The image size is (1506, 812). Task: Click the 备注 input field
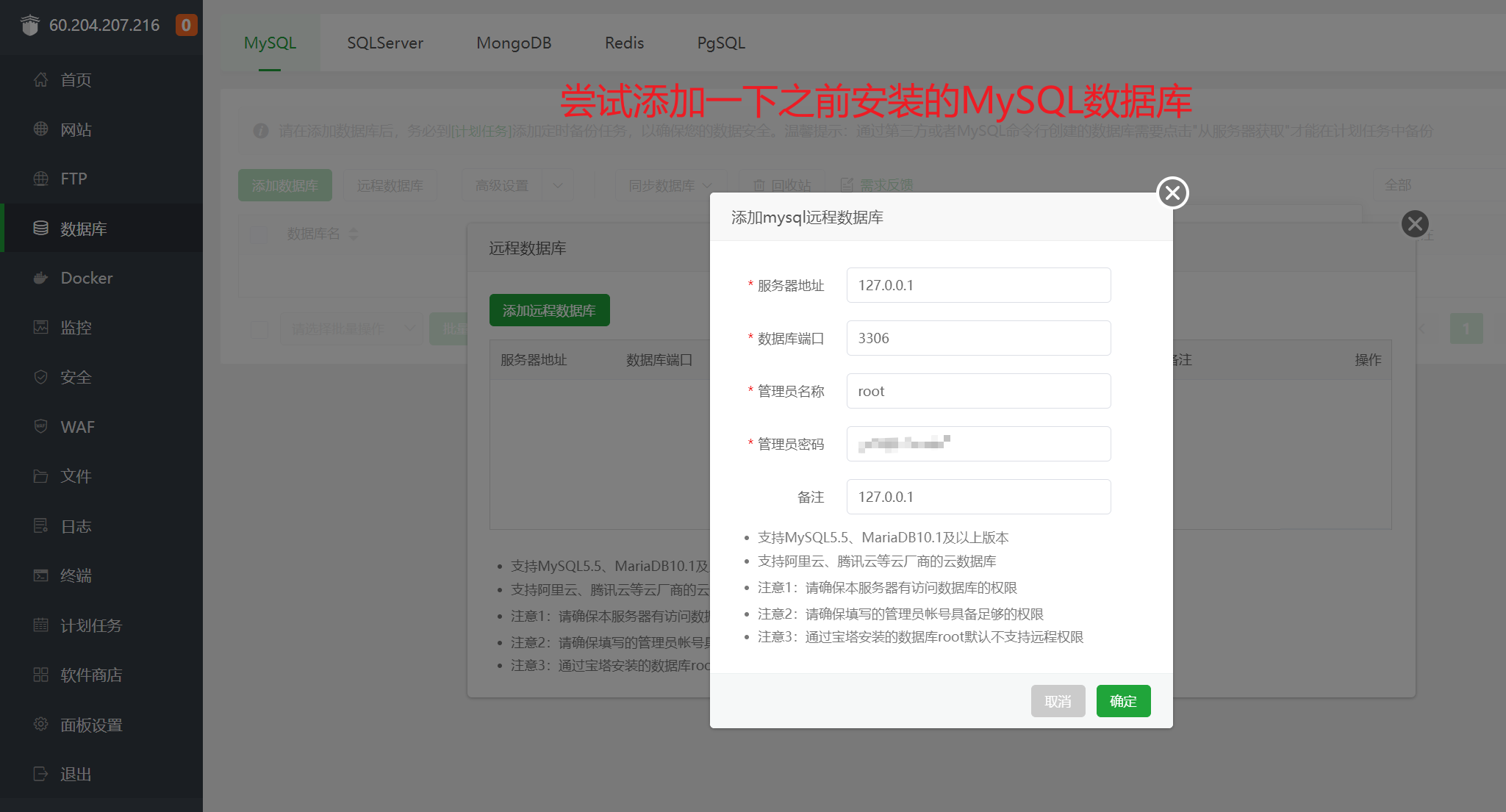tap(978, 497)
